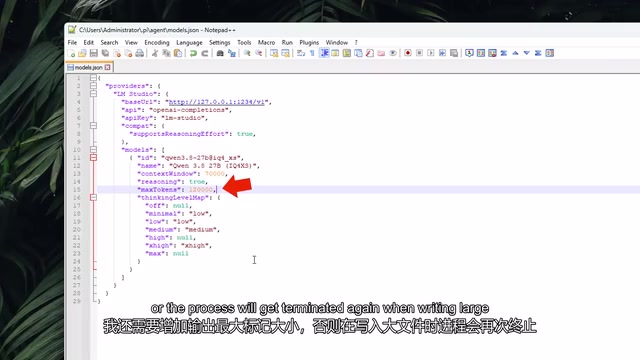Image resolution: width=640 pixels, height=360 pixels.
Task: Collapse the "LM Studio" fold on line 3
Action: (93, 93)
